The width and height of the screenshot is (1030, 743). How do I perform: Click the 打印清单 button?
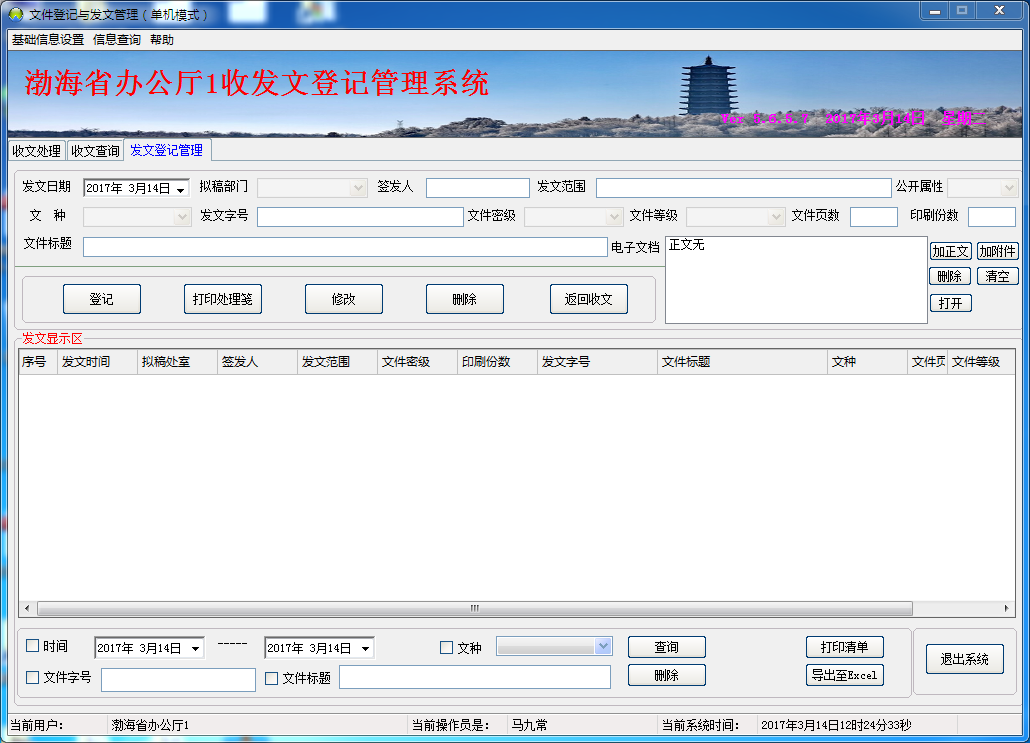click(x=845, y=647)
